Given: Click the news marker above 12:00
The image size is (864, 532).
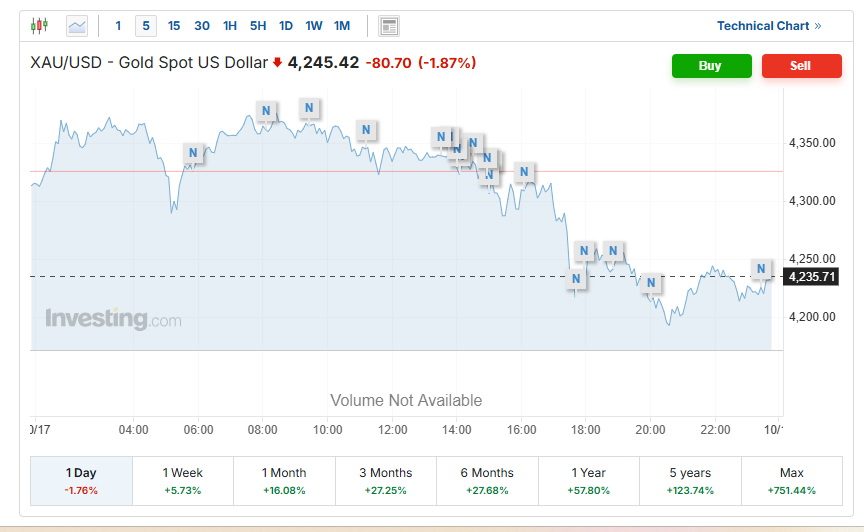Looking at the screenshot, I should click(367, 130).
